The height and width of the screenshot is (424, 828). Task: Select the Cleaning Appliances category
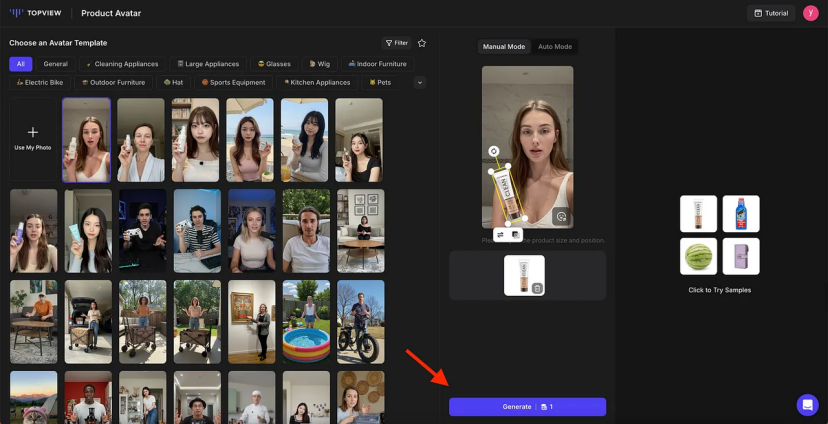(x=123, y=64)
